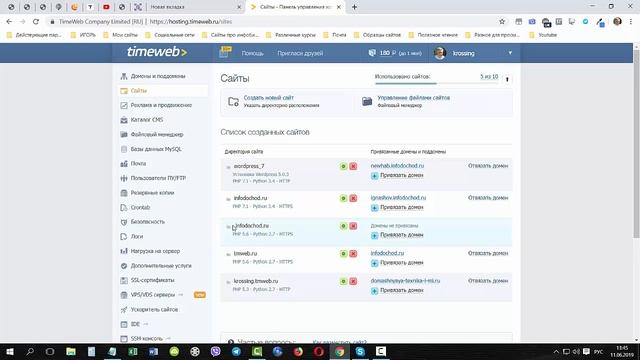This screenshot has height=360, width=640.
Task: Open Пригласи друзей header link
Action: [x=300, y=53]
